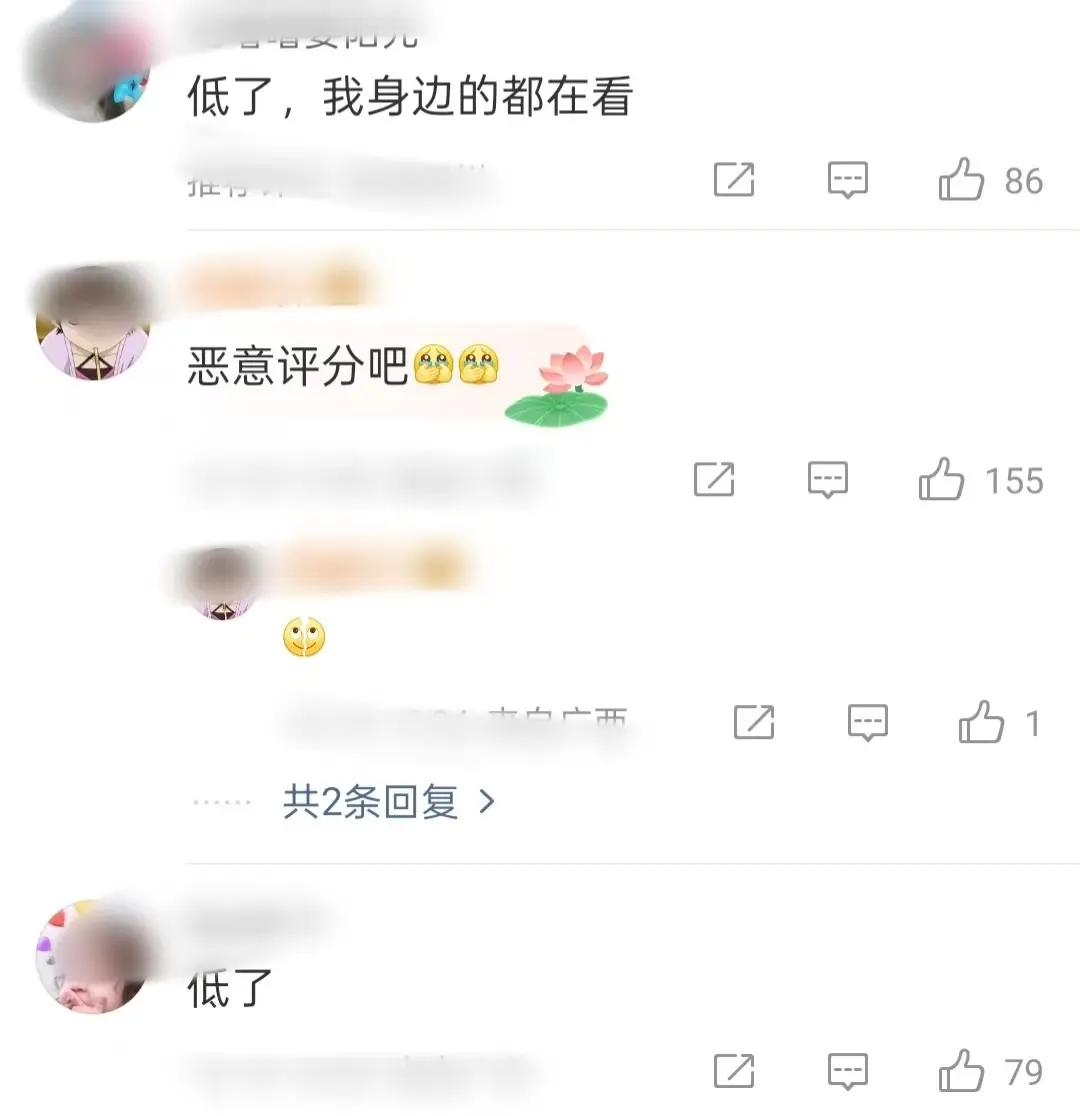Reply to the cracked-smile emoji sub-comment

[x=867, y=722]
